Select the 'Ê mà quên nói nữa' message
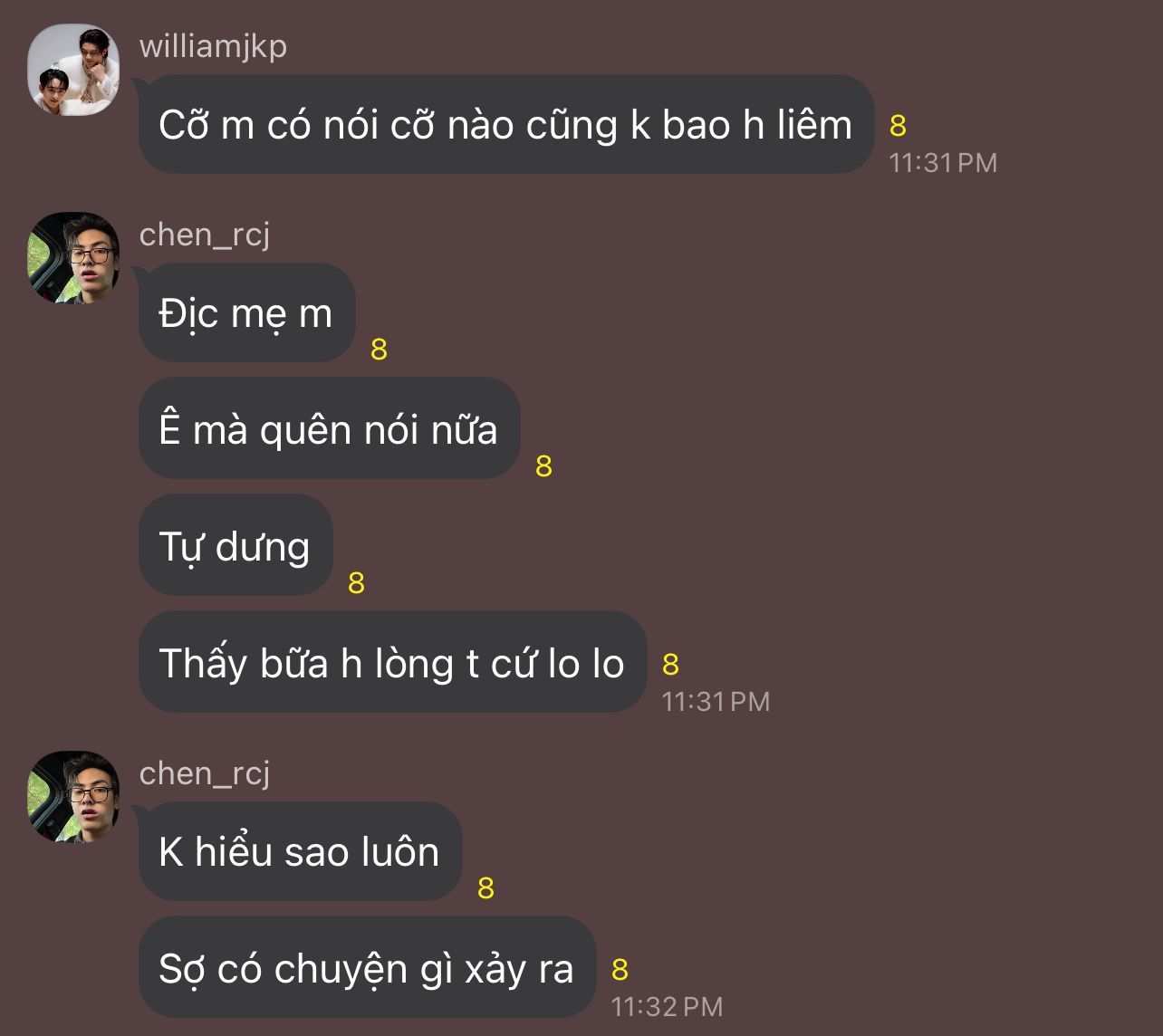 click(x=329, y=428)
